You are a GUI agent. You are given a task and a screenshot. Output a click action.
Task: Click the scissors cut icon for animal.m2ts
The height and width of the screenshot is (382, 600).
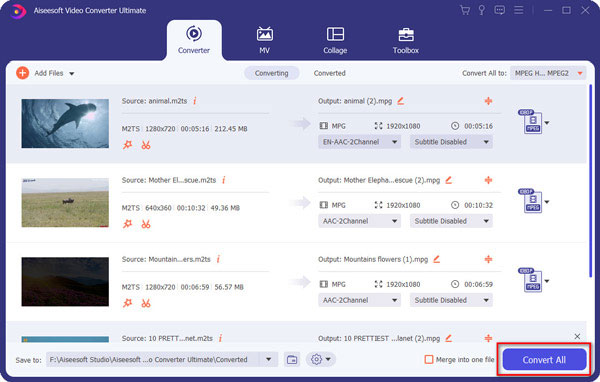click(x=146, y=145)
